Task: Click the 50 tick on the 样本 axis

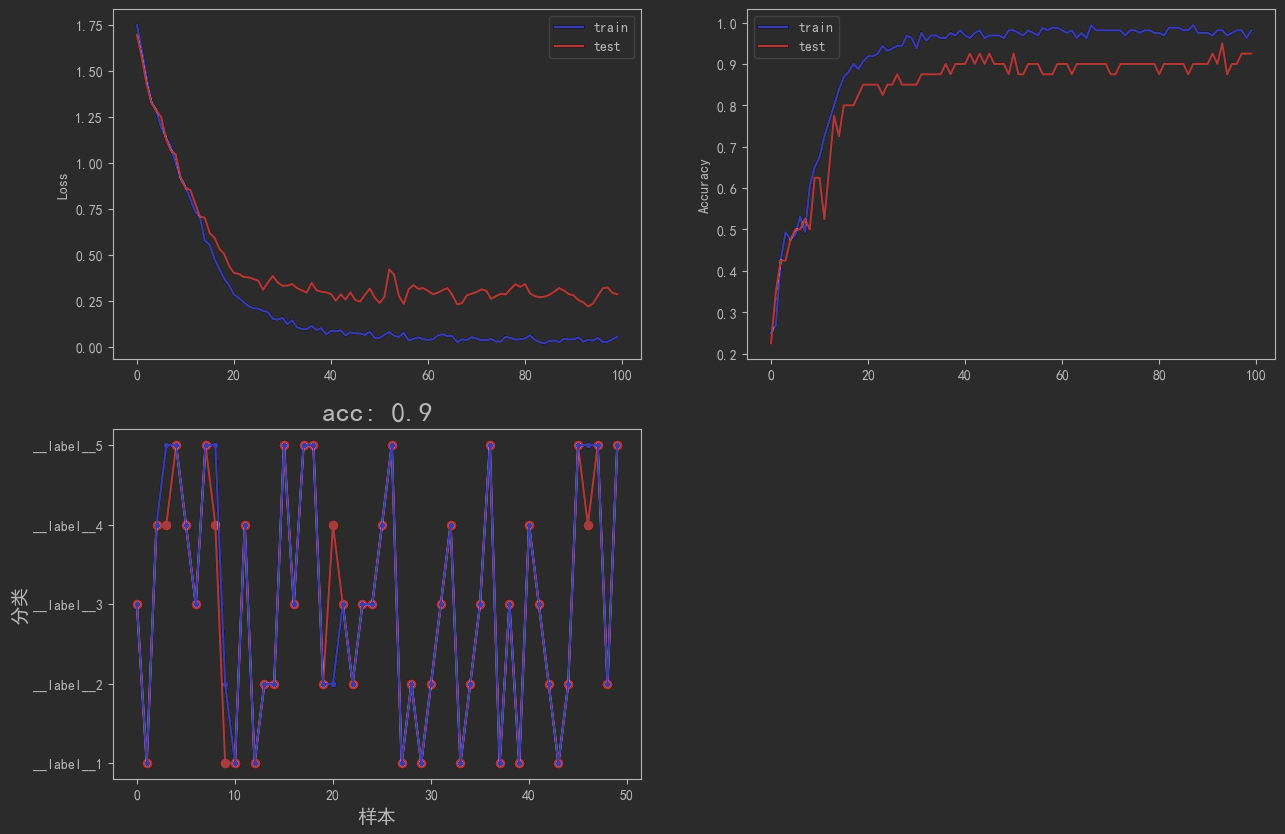Action: [626, 795]
